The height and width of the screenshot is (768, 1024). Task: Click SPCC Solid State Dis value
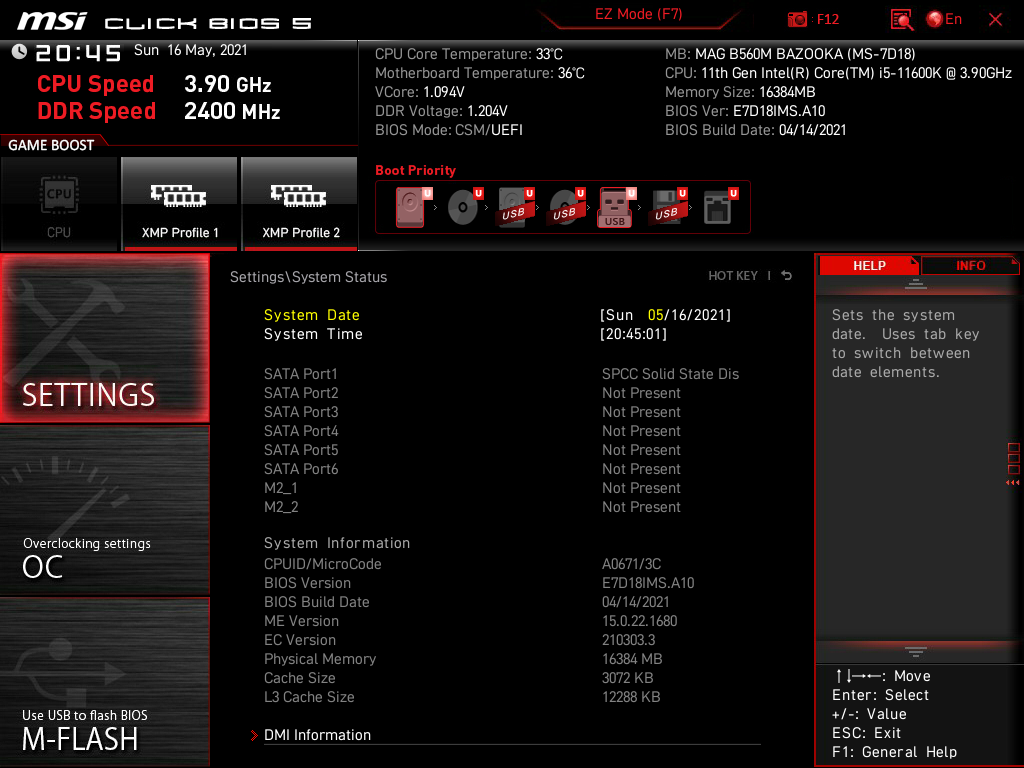click(x=670, y=374)
